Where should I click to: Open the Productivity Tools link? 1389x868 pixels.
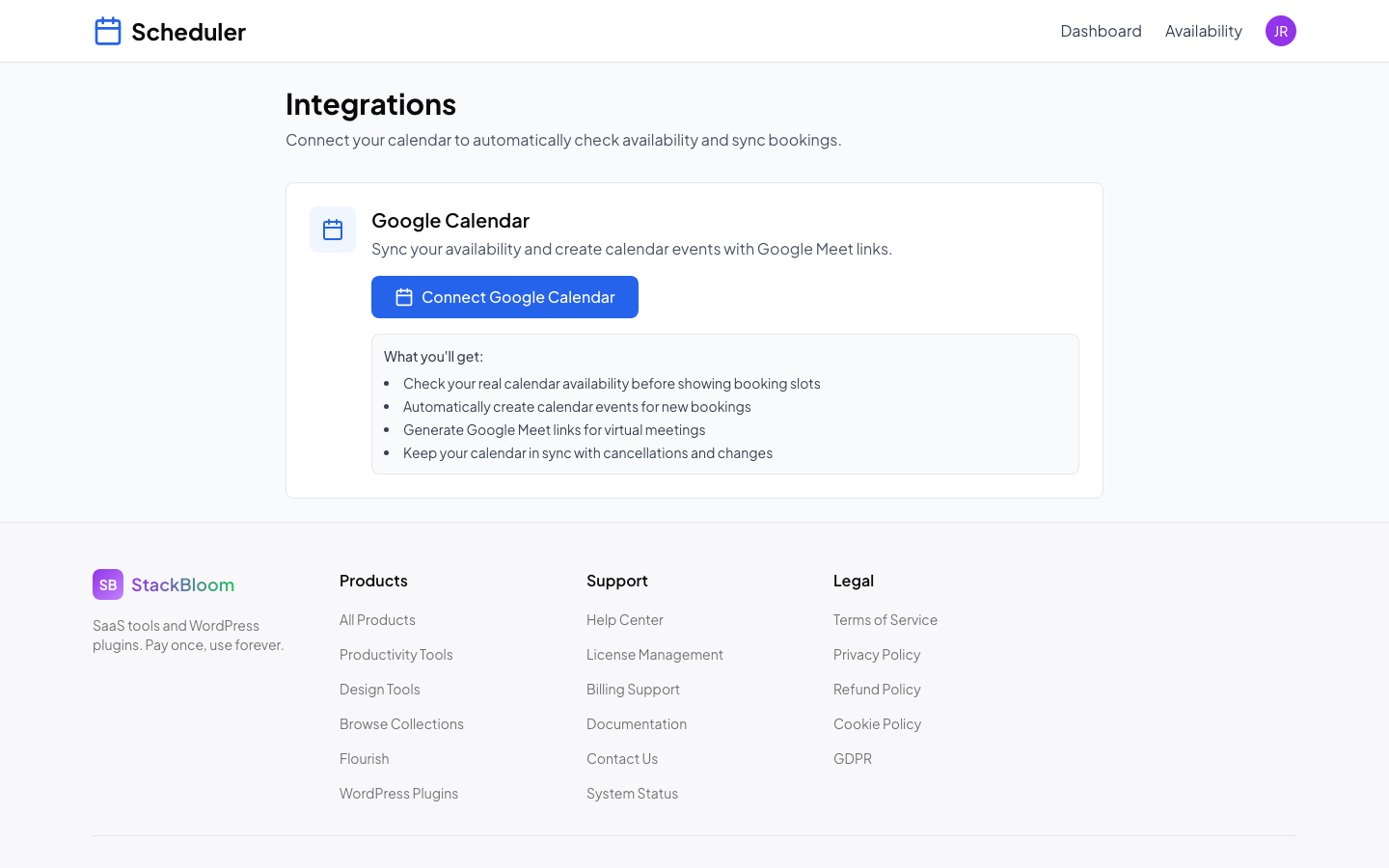(x=395, y=655)
